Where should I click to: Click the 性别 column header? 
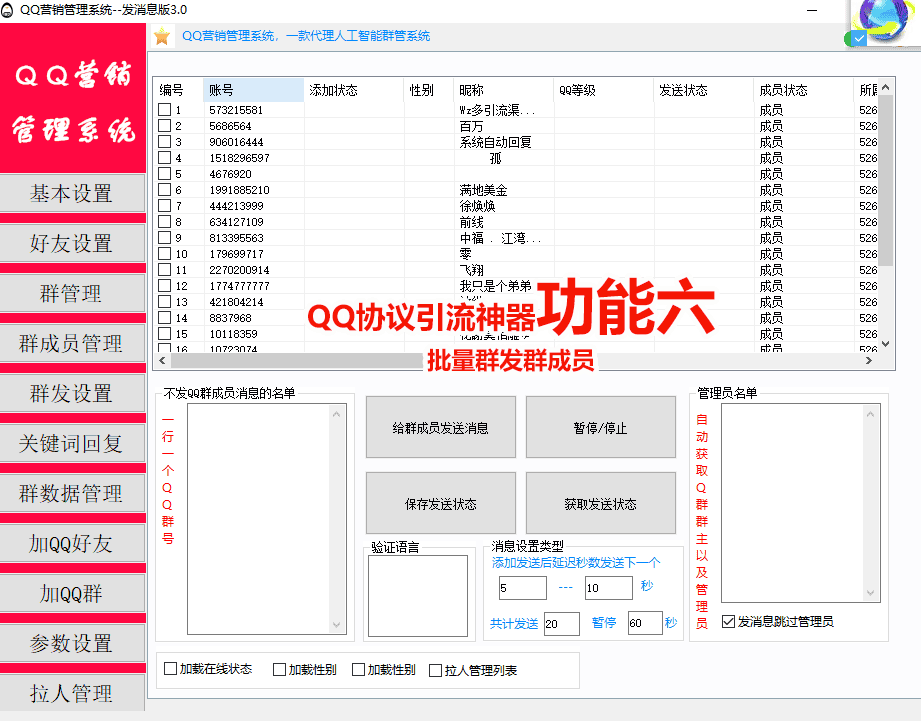point(429,90)
